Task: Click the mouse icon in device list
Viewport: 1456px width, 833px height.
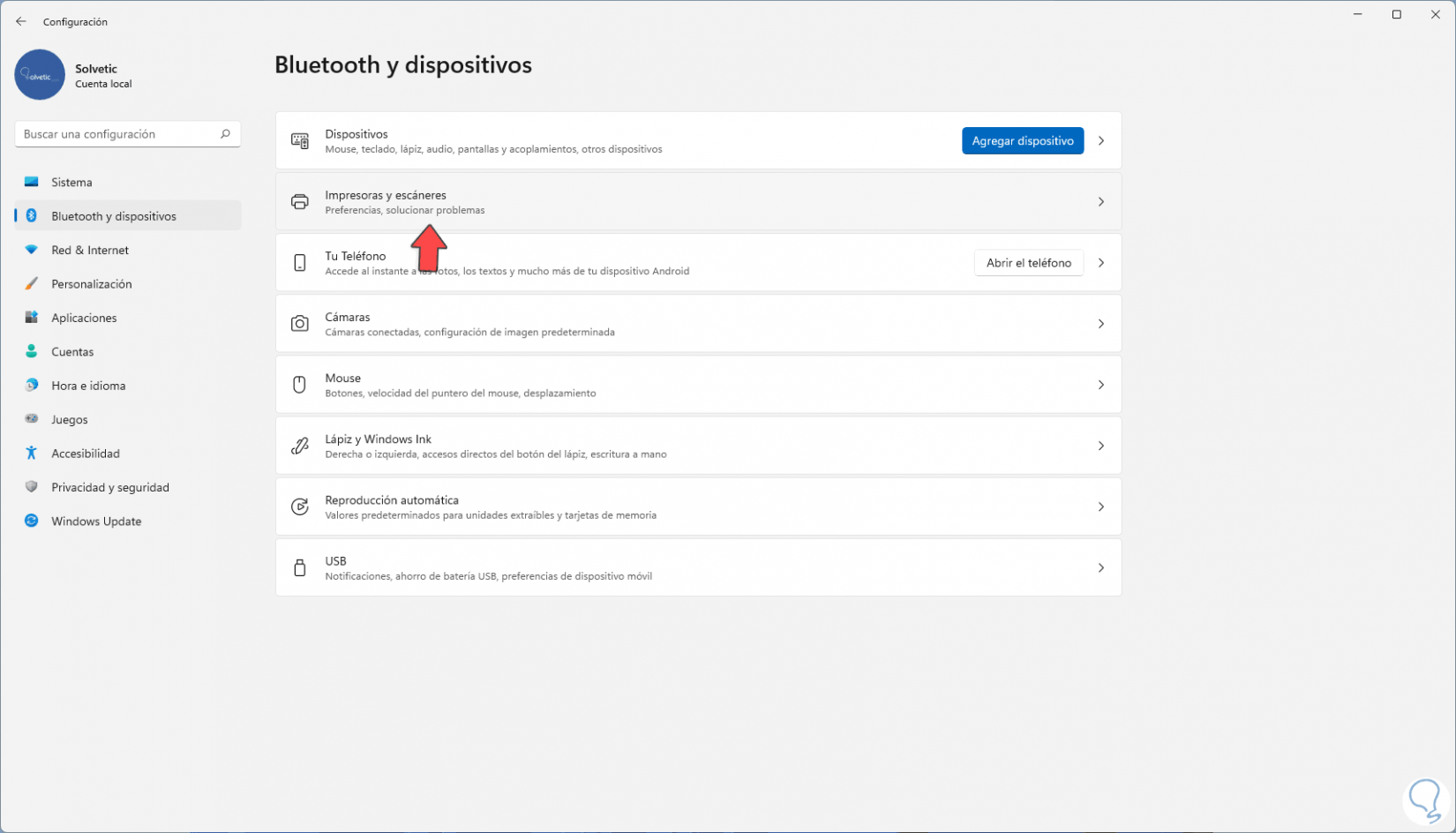Action: click(300, 385)
